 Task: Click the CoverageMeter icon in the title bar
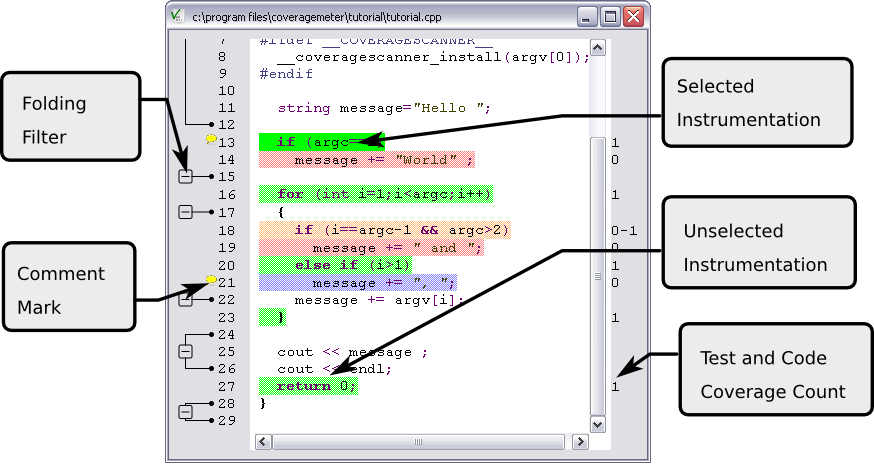(x=177, y=16)
